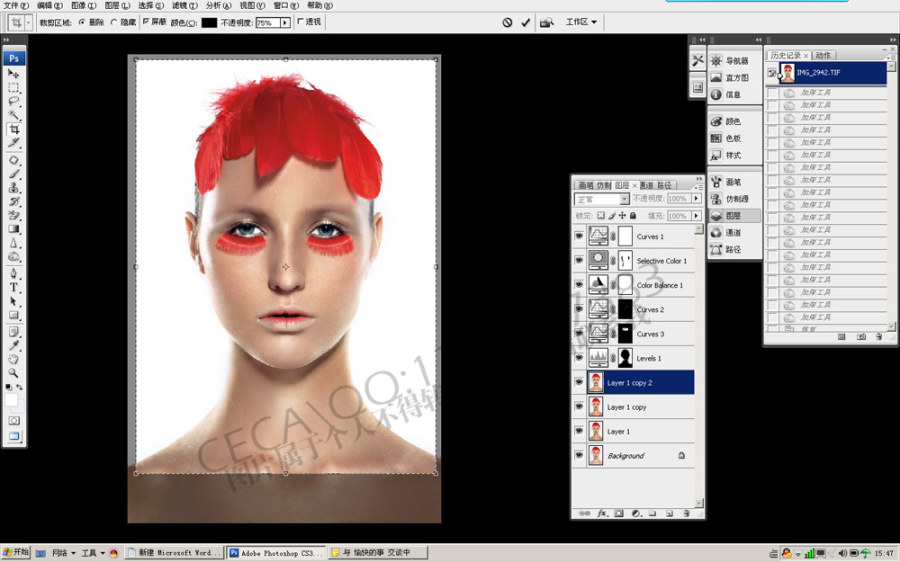The height and width of the screenshot is (562, 900).
Task: Open the workspace dropdown menu
Action: (581, 22)
